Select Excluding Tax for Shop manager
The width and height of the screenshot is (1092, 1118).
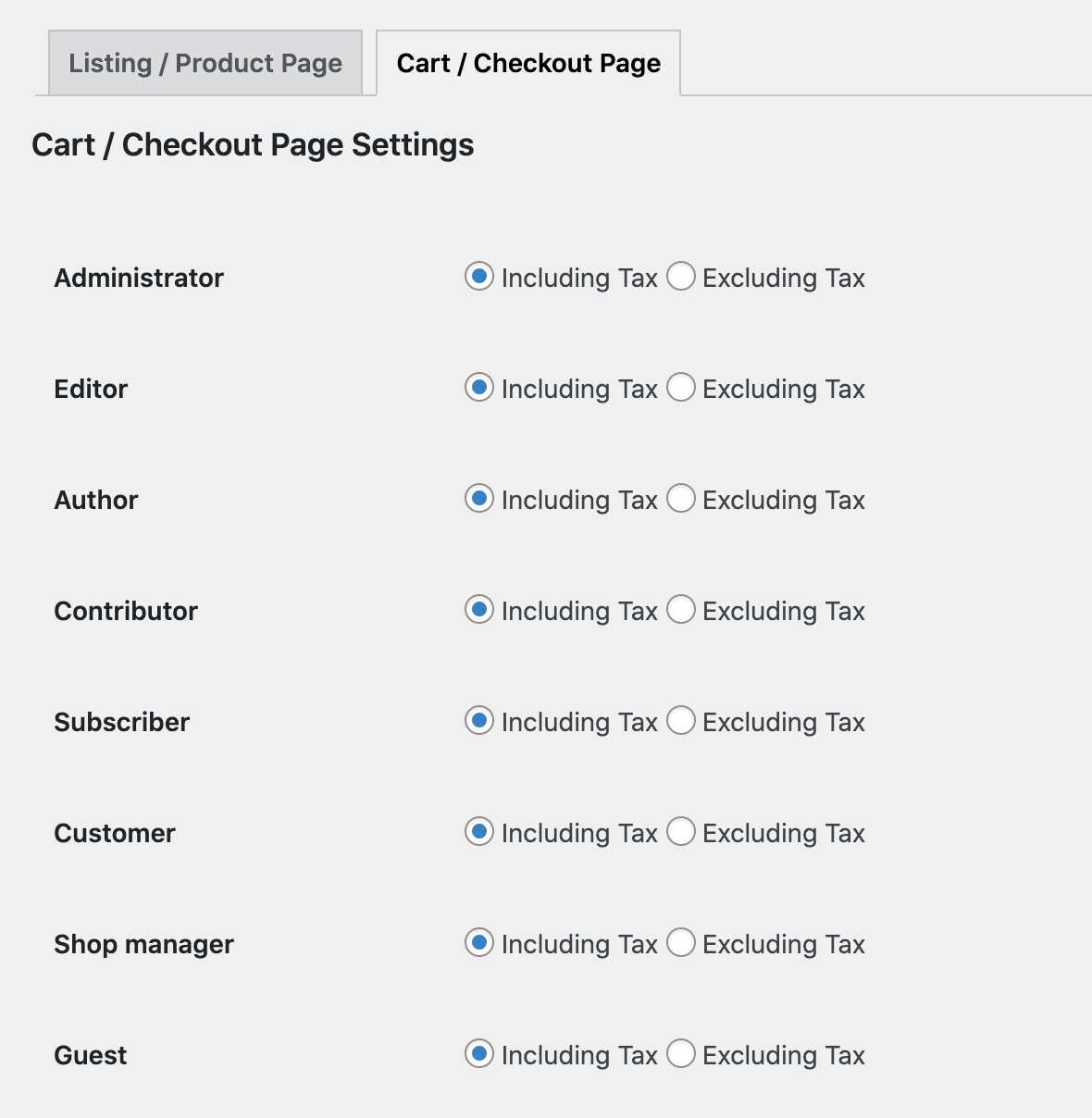pyautogui.click(x=681, y=944)
